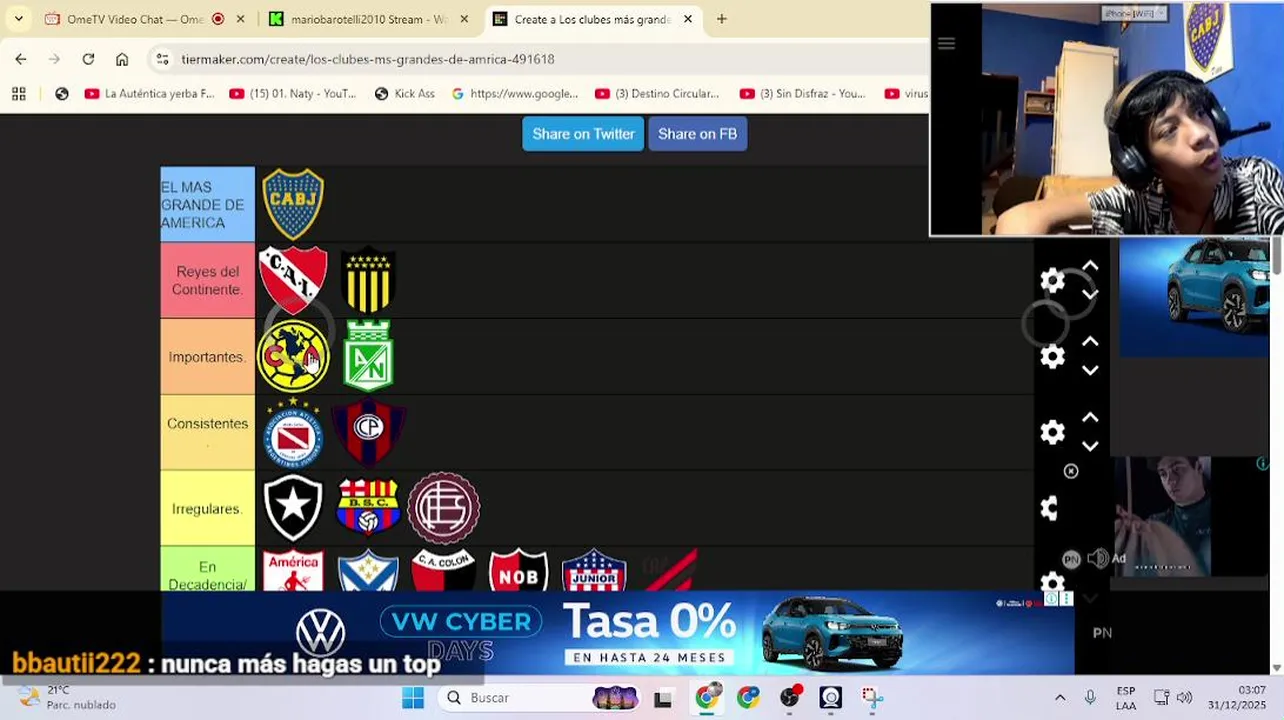Show hidden system tray icons
The height and width of the screenshot is (720, 1284).
click(1060, 697)
